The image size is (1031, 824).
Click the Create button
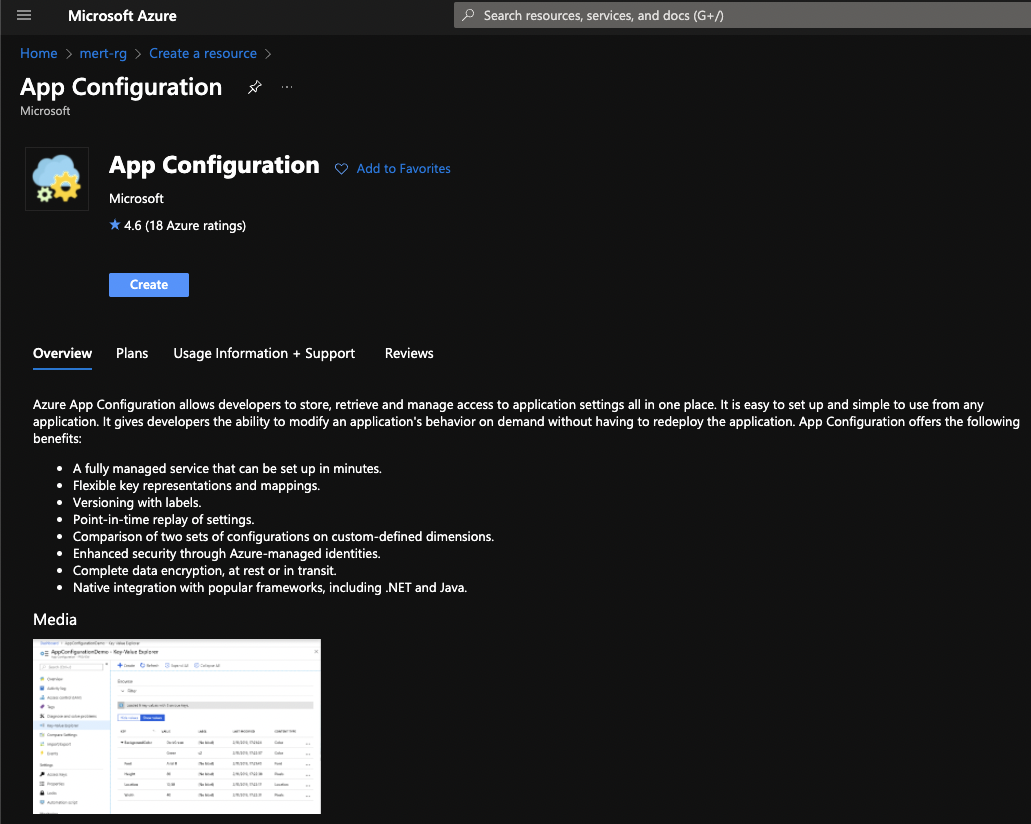tap(149, 285)
